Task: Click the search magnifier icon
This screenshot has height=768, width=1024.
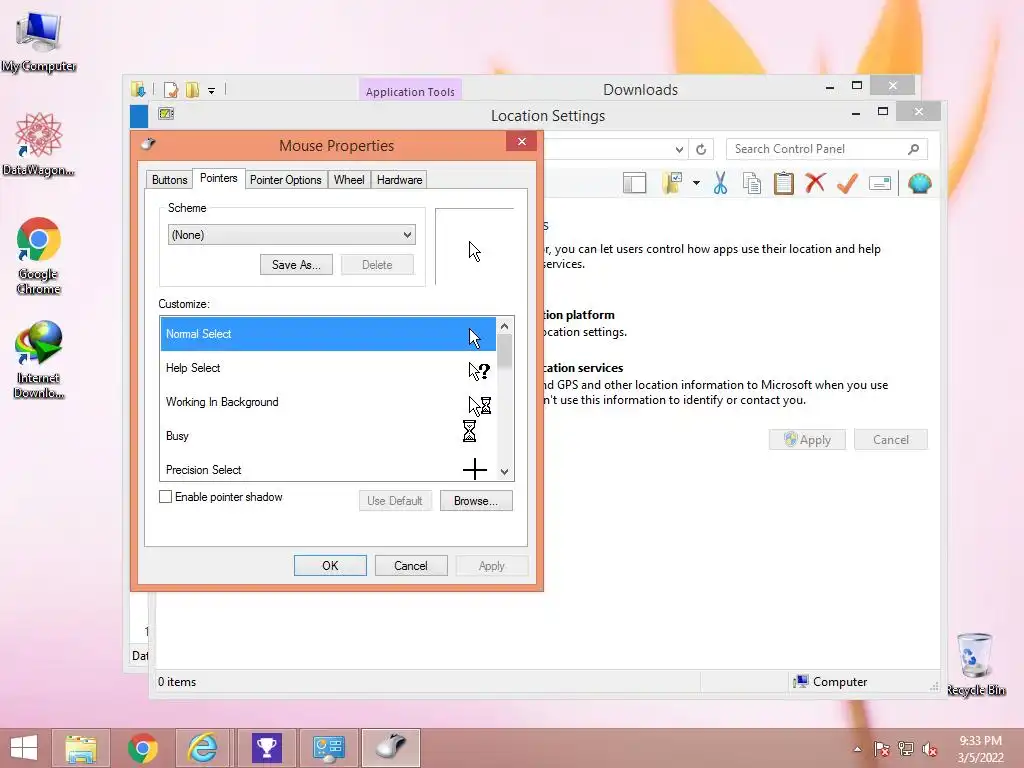Action: tap(914, 150)
